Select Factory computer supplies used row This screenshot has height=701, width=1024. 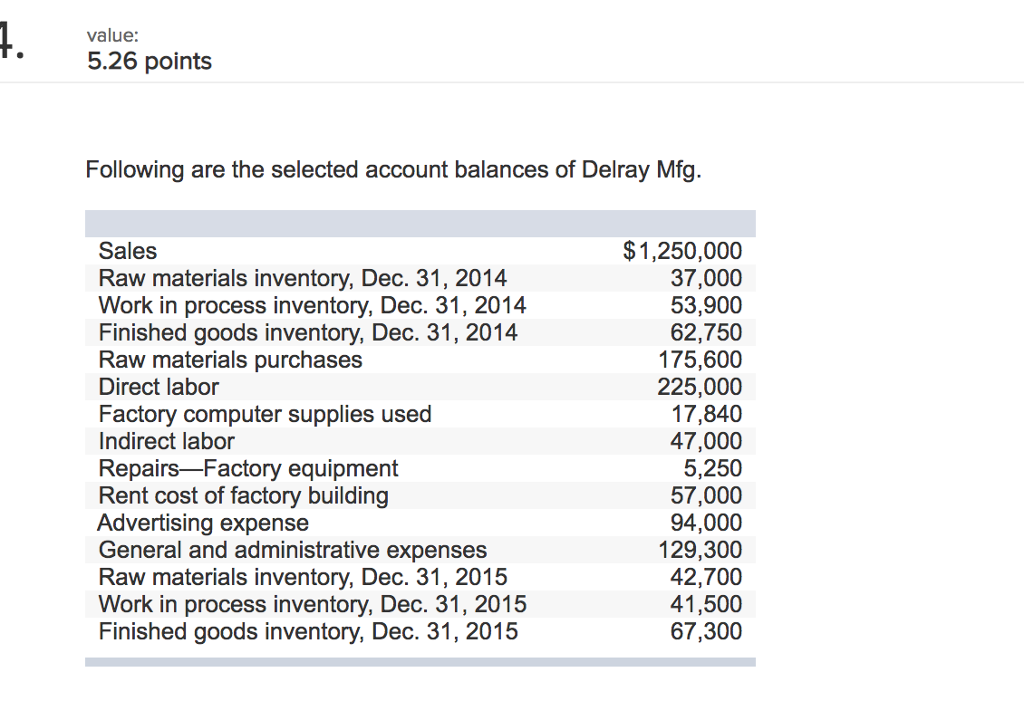[x=265, y=414]
